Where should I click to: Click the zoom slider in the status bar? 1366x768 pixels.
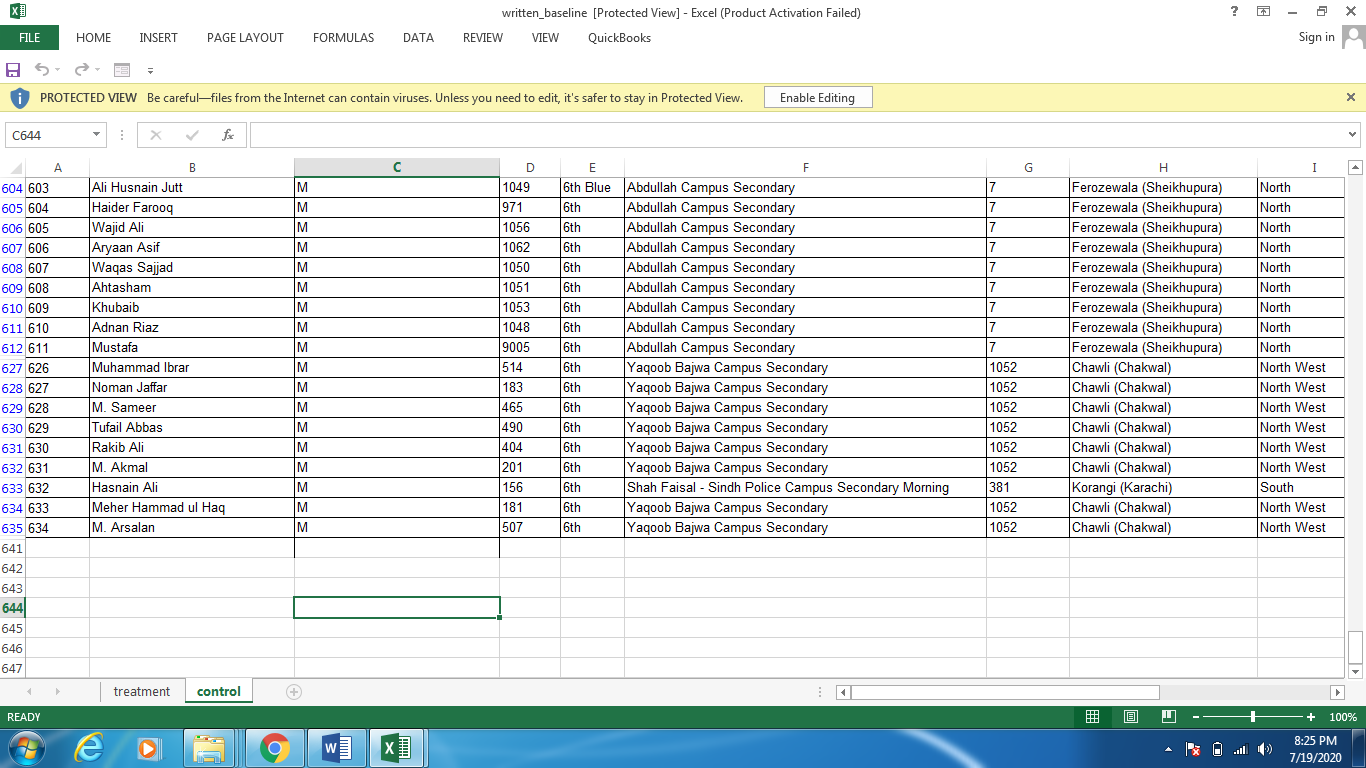[1253, 717]
